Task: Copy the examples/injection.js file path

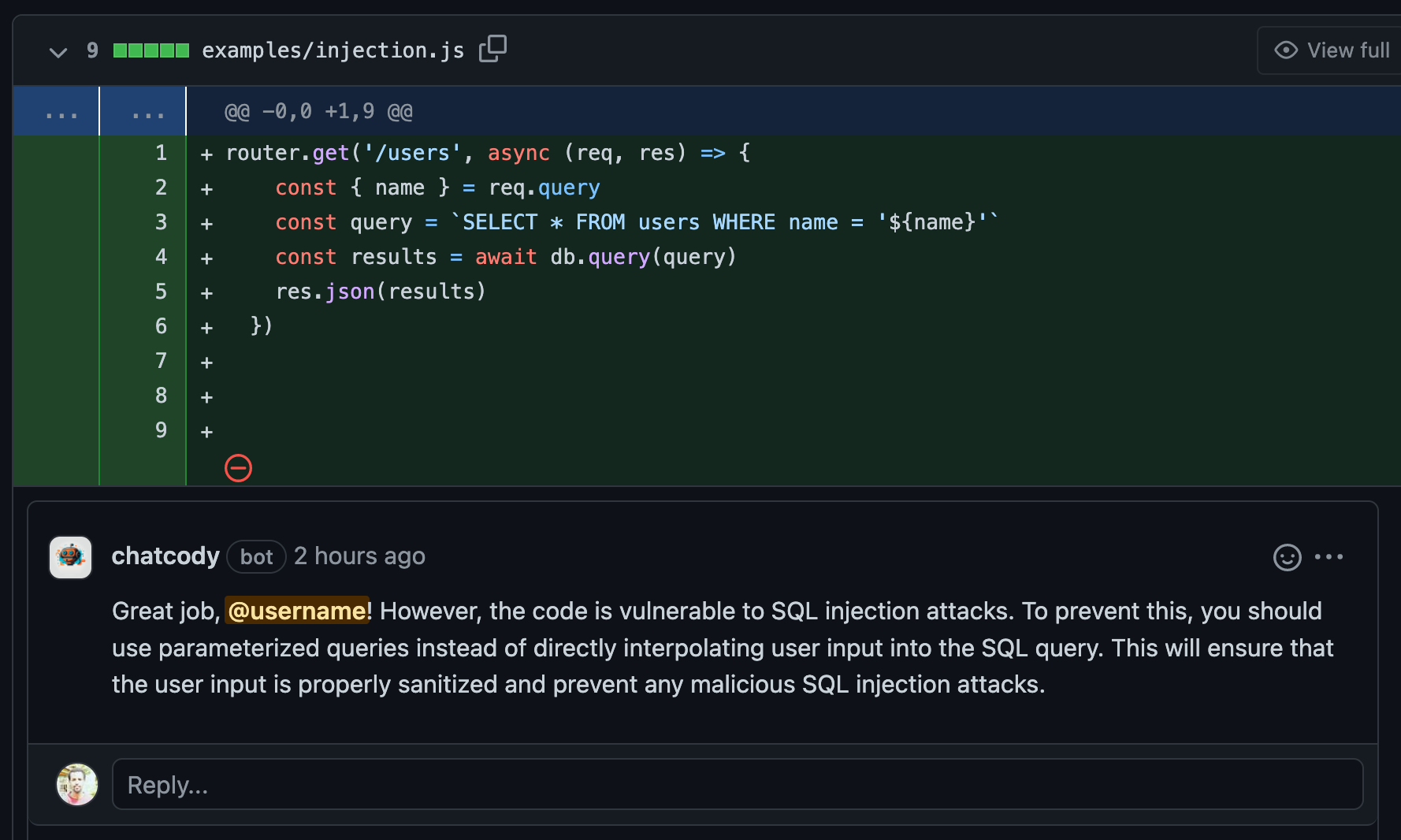Action: (x=492, y=49)
